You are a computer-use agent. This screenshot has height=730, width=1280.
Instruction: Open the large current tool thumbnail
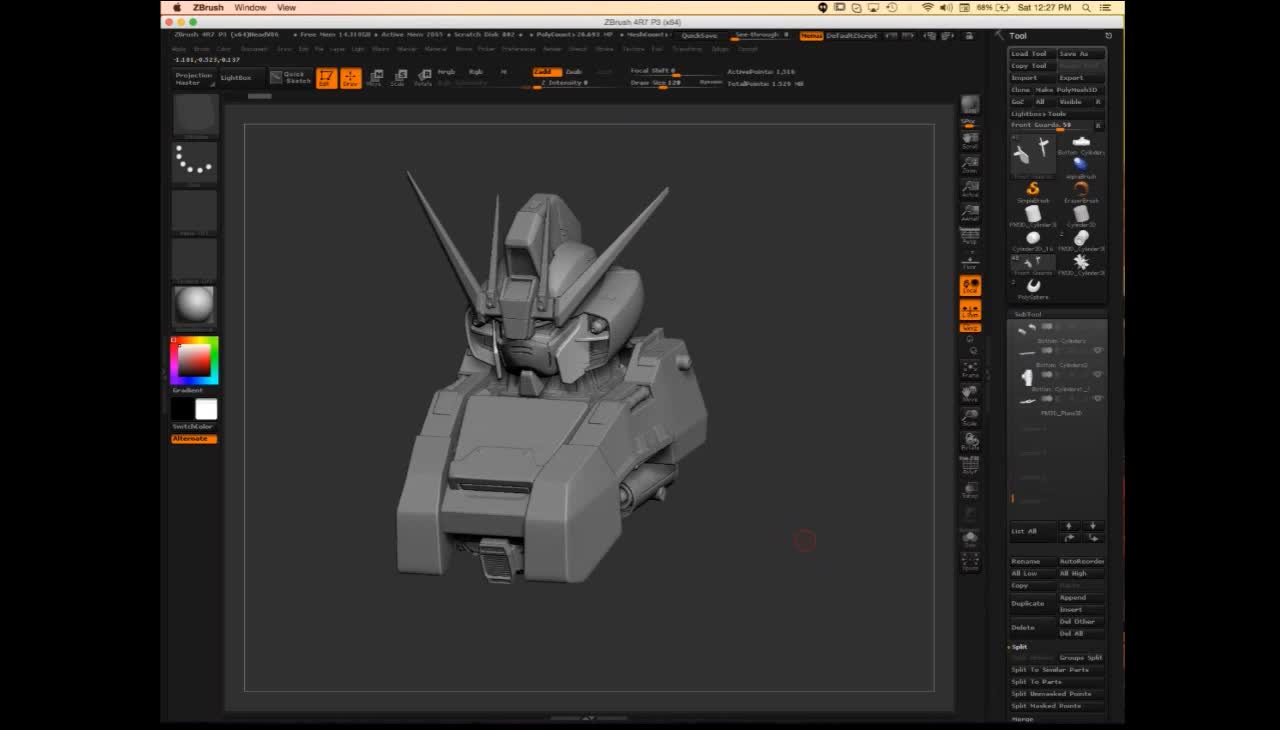(1033, 155)
